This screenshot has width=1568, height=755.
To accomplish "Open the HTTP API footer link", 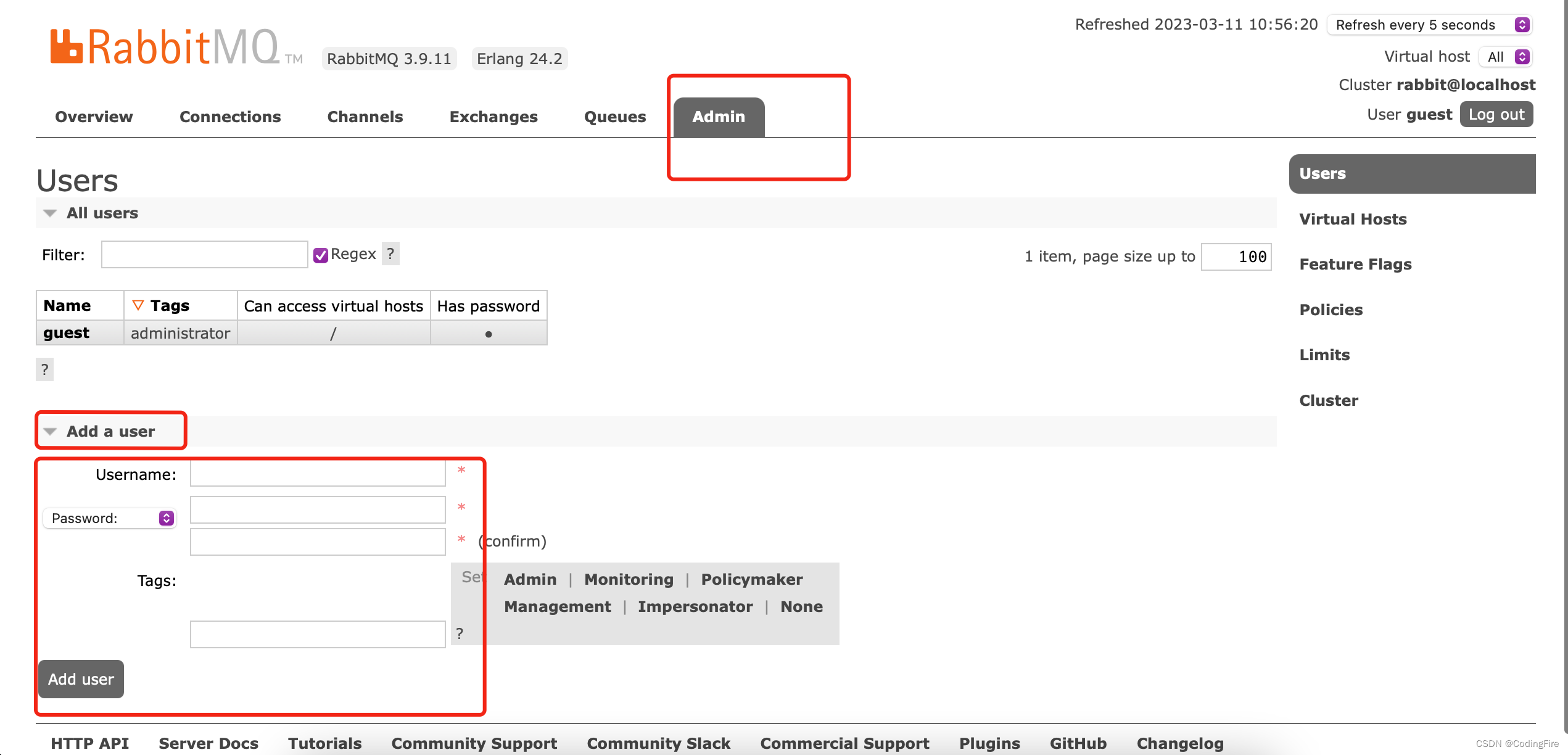I will click(89, 743).
